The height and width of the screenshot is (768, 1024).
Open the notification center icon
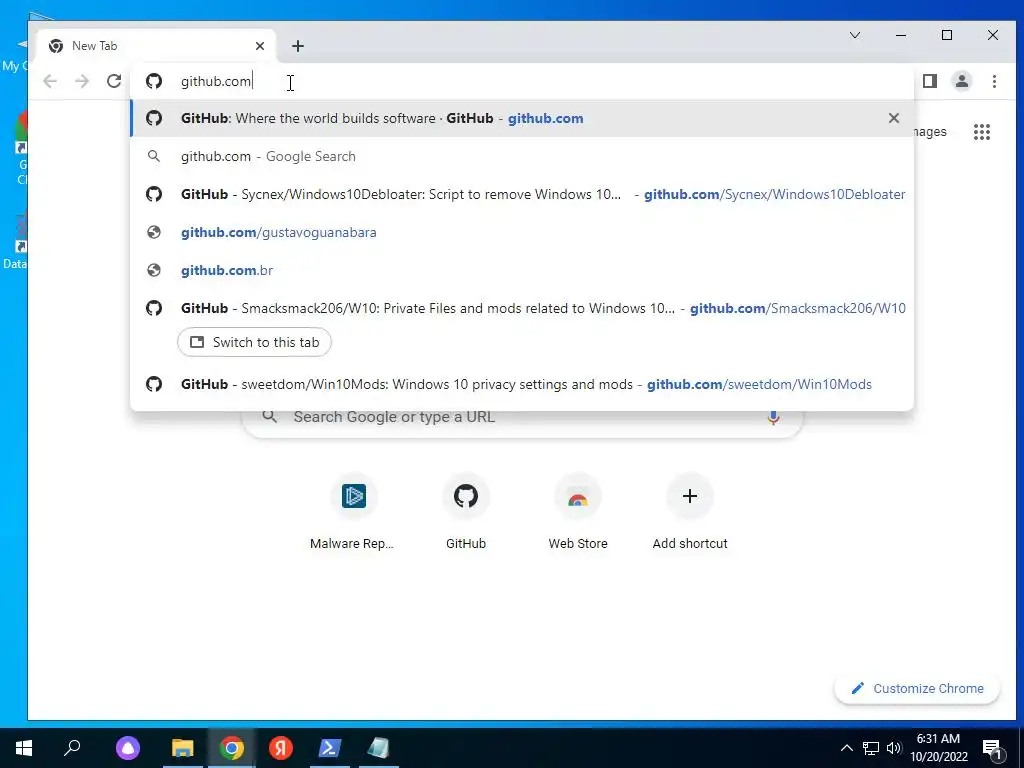(992, 749)
